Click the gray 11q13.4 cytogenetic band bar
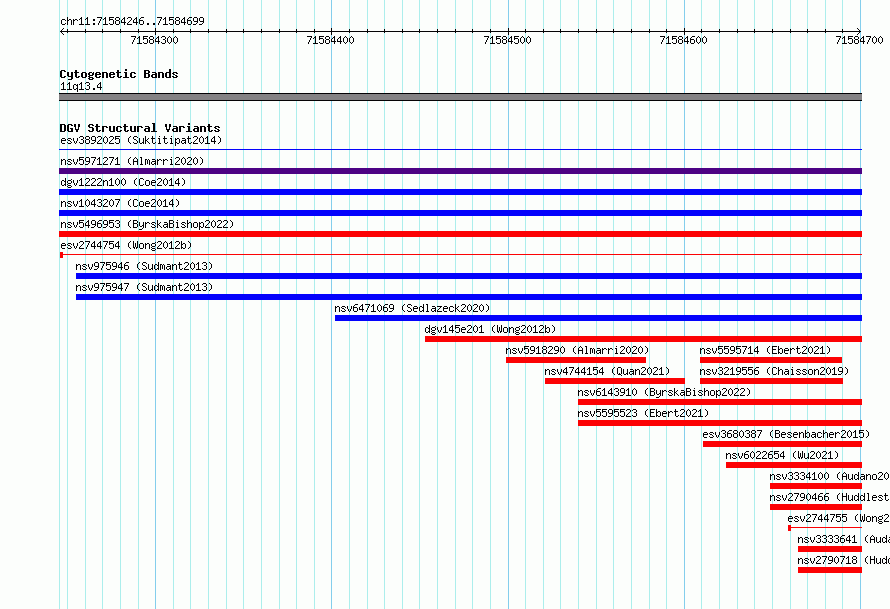This screenshot has height=609, width=890. pos(460,97)
